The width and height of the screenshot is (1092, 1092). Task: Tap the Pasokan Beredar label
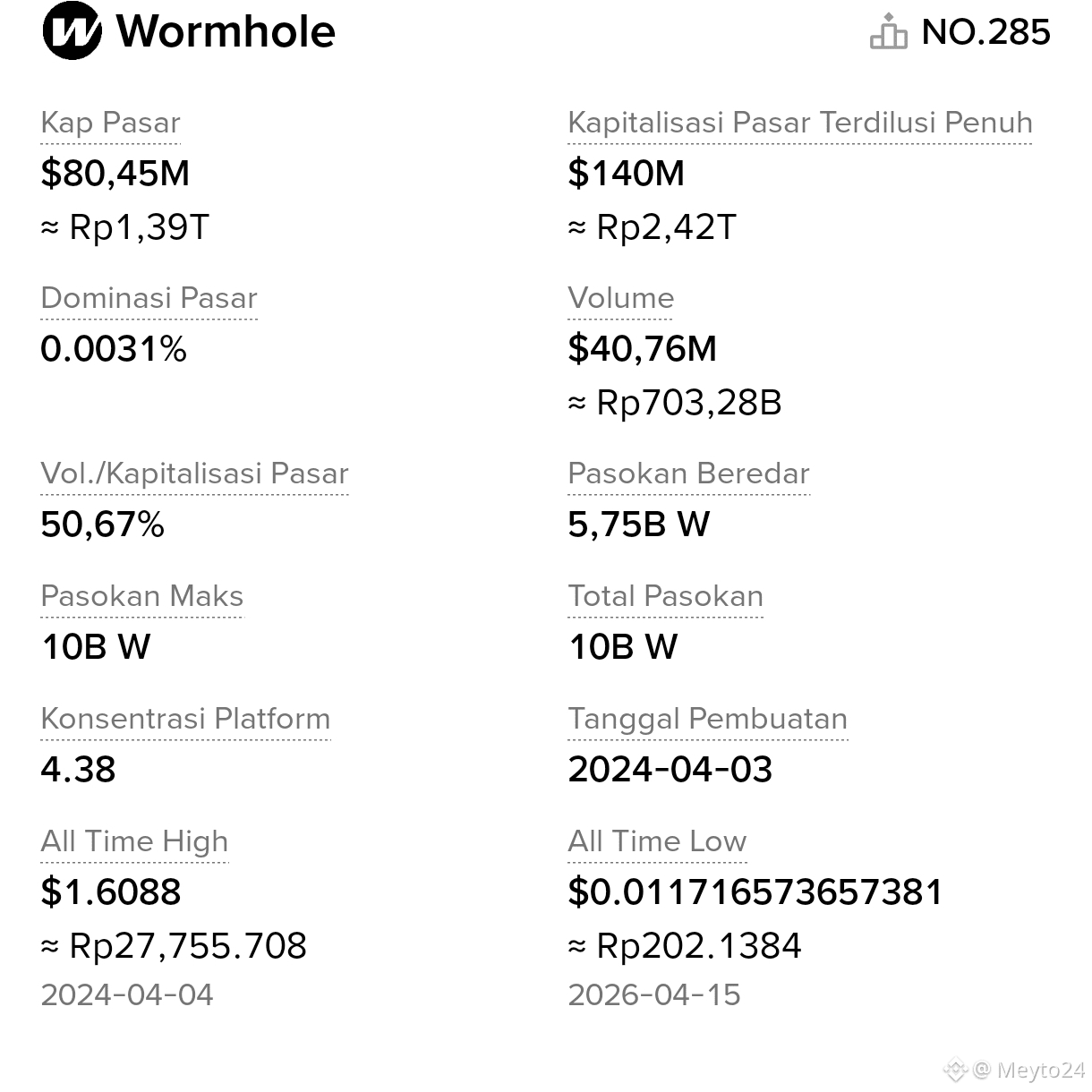[x=689, y=473]
